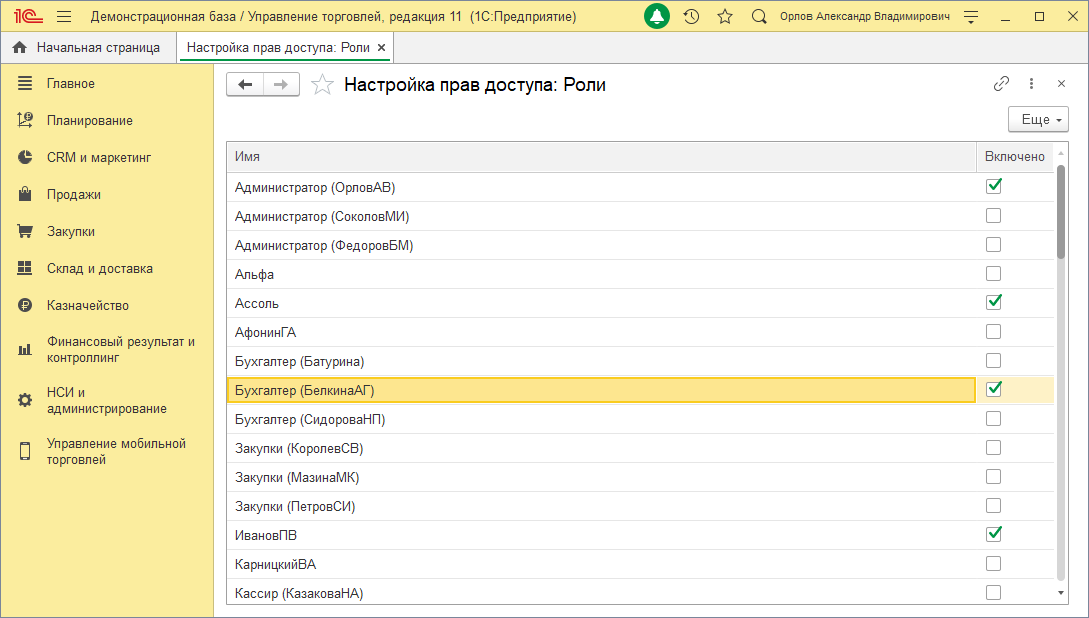The image size is (1089, 618).
Task: Enable Бухгалтер (Батурина) checkbox
Action: (994, 361)
